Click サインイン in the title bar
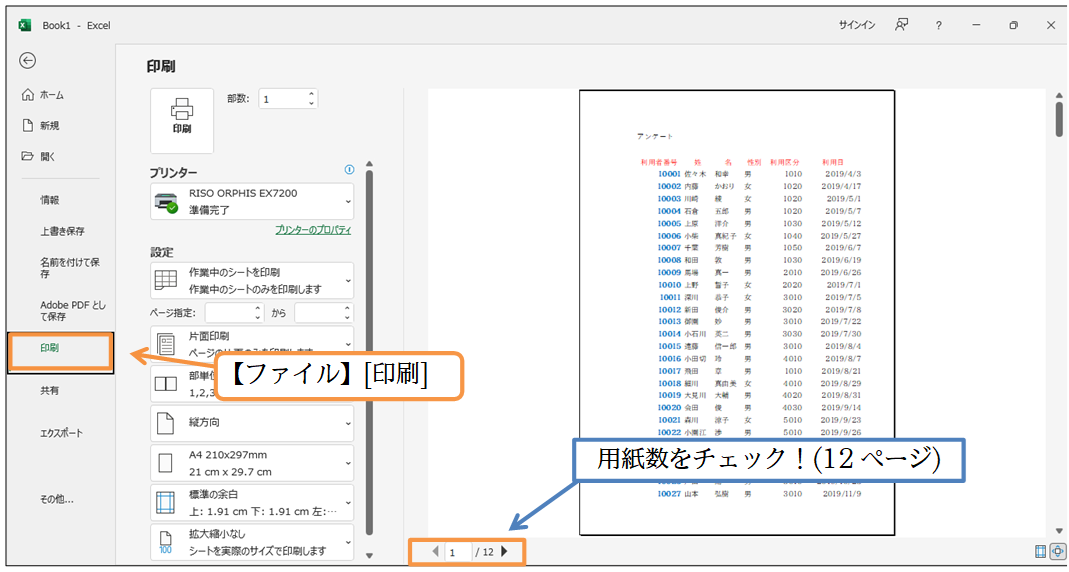Viewport: 1069px width, 572px height. [x=857, y=25]
